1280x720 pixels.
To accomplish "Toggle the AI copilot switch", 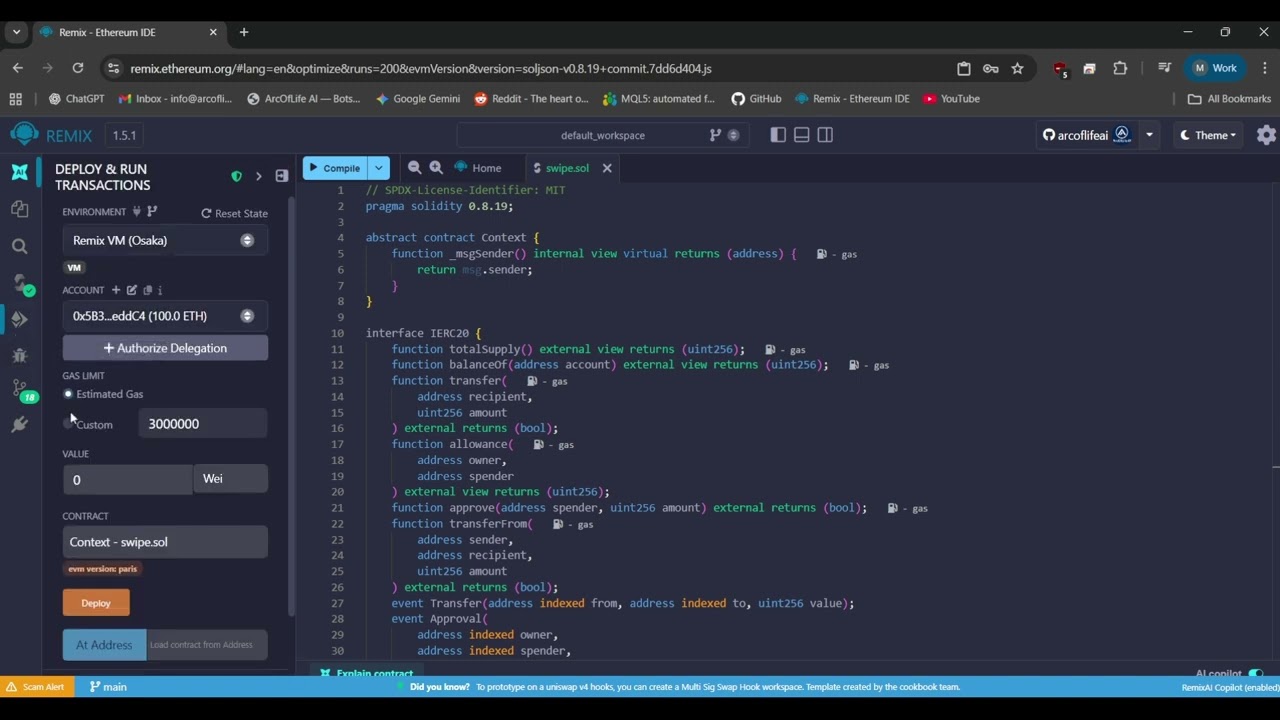I will (1256, 674).
